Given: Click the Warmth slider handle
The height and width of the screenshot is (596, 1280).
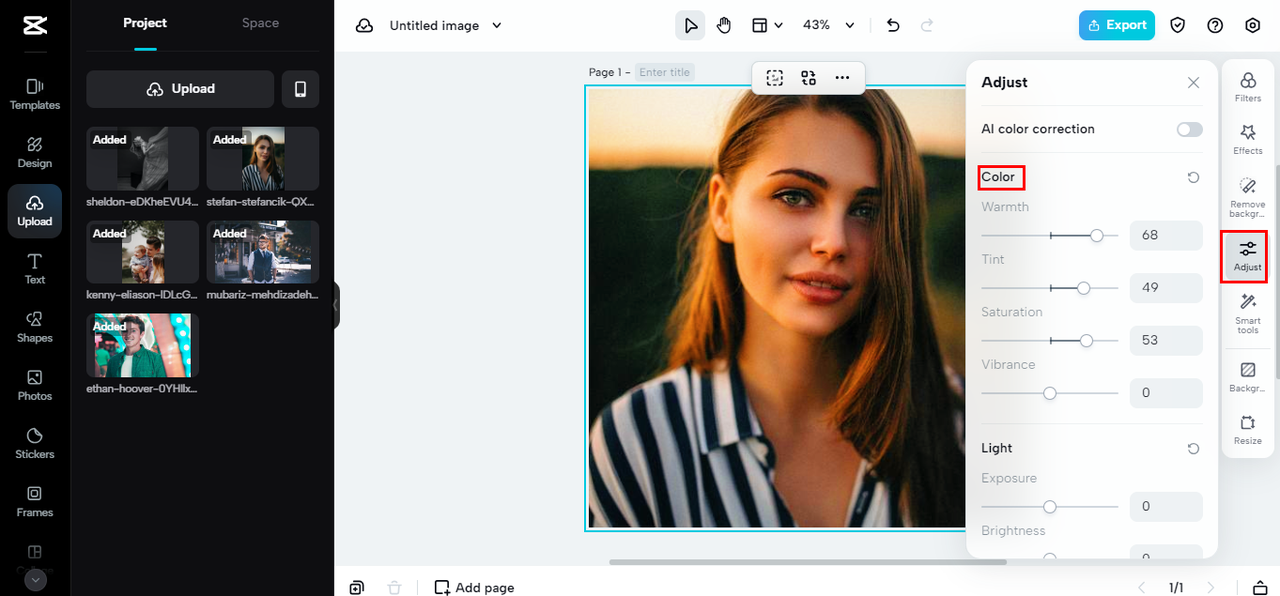Looking at the screenshot, I should pos(1097,235).
